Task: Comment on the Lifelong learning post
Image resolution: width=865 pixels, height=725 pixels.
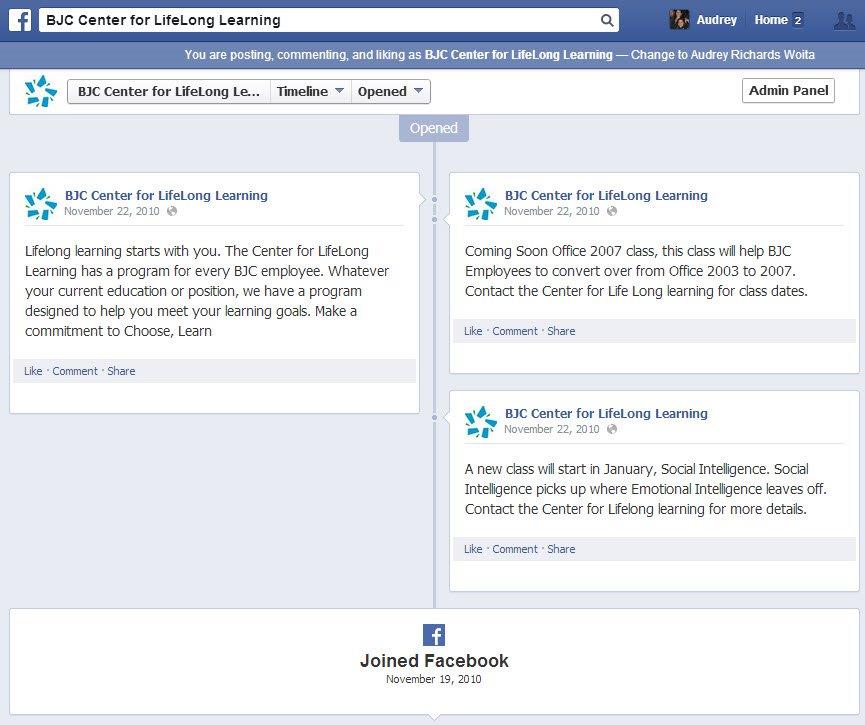Action: pos(74,371)
